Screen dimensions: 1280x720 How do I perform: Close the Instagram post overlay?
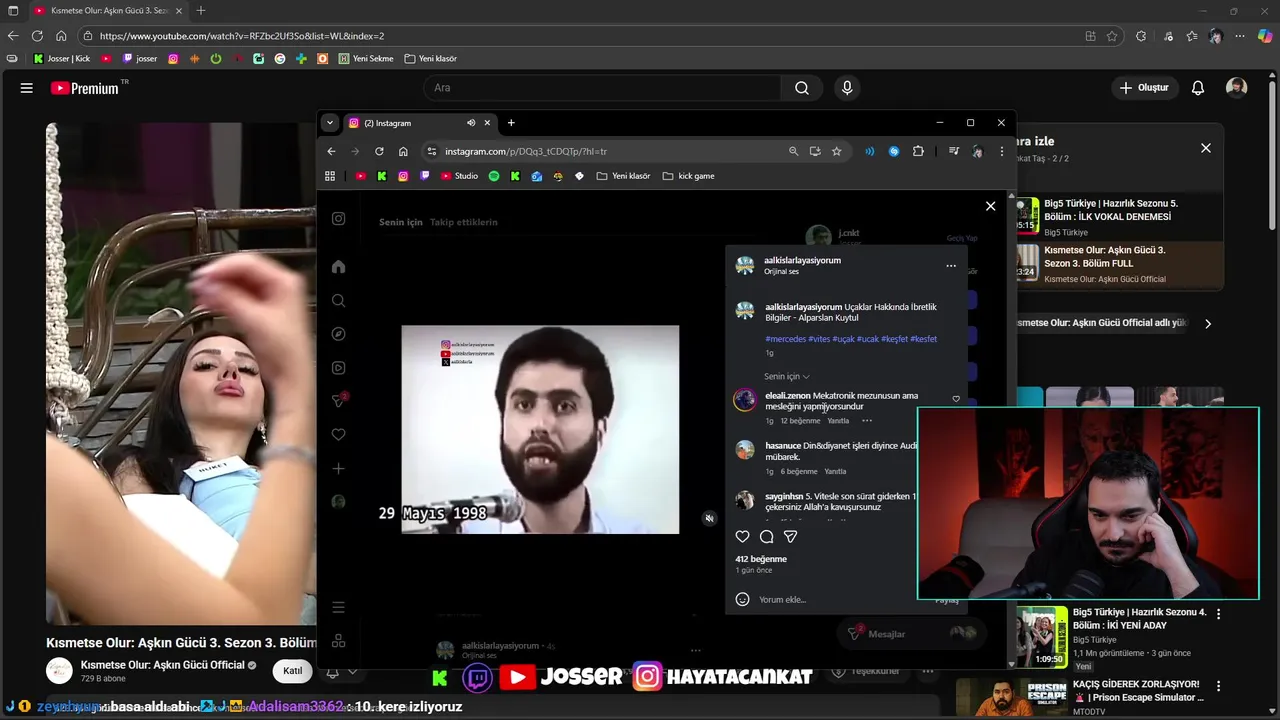coord(990,206)
